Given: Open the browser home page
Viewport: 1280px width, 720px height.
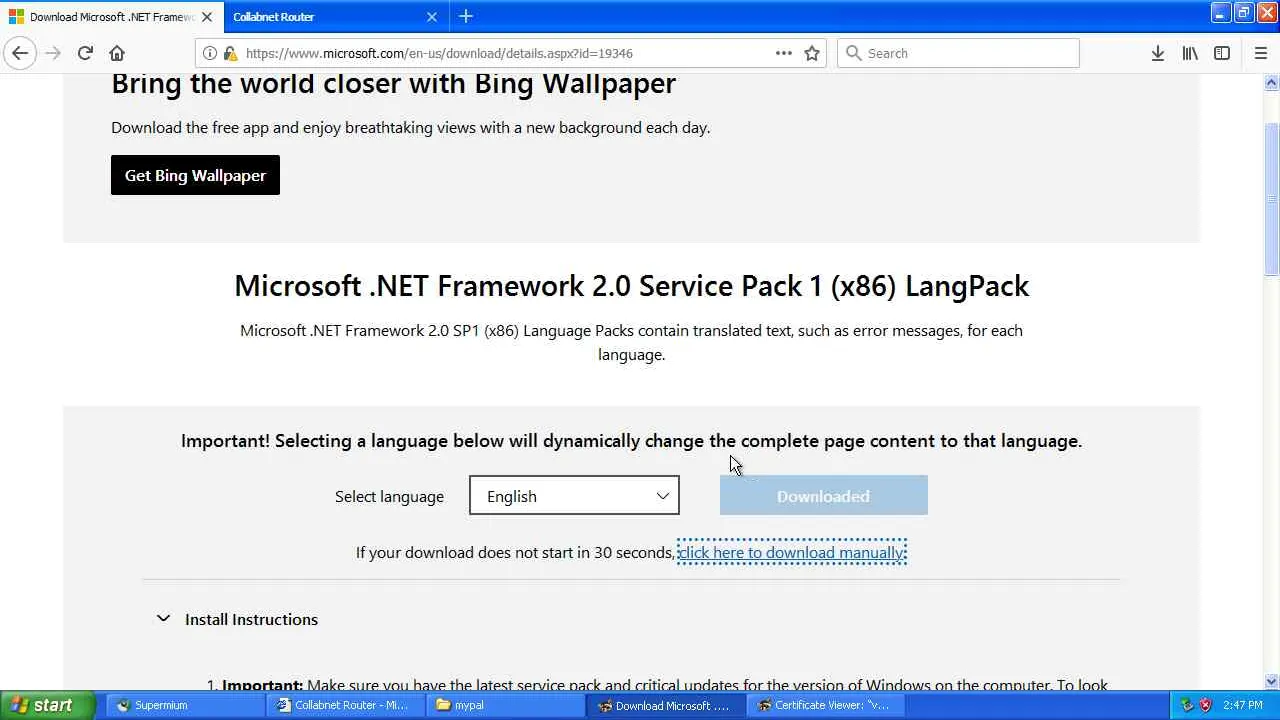Looking at the screenshot, I should pyautogui.click(x=117, y=53).
